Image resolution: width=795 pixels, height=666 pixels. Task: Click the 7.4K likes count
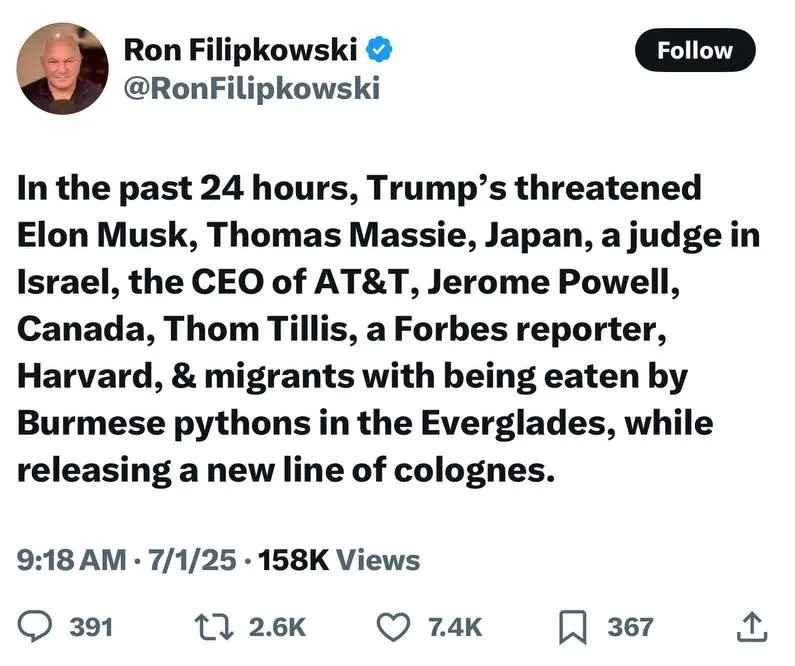[x=454, y=627]
